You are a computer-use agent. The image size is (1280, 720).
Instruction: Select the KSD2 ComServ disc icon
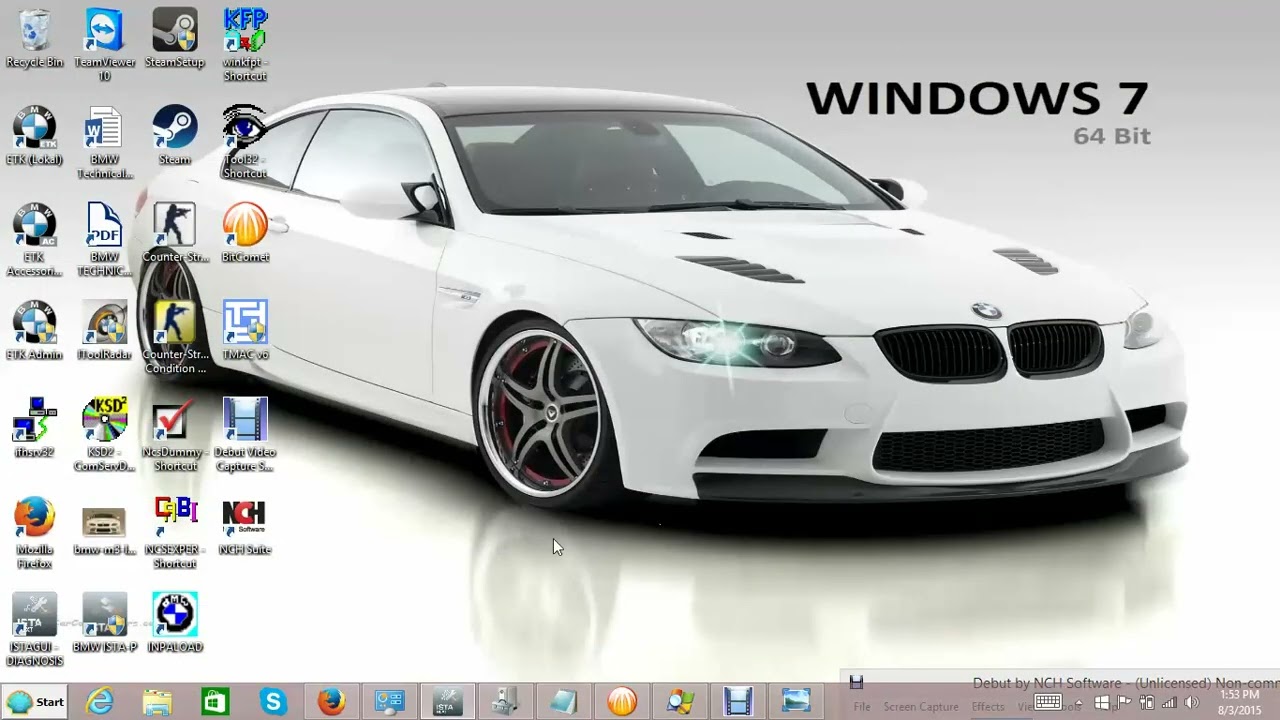point(104,435)
